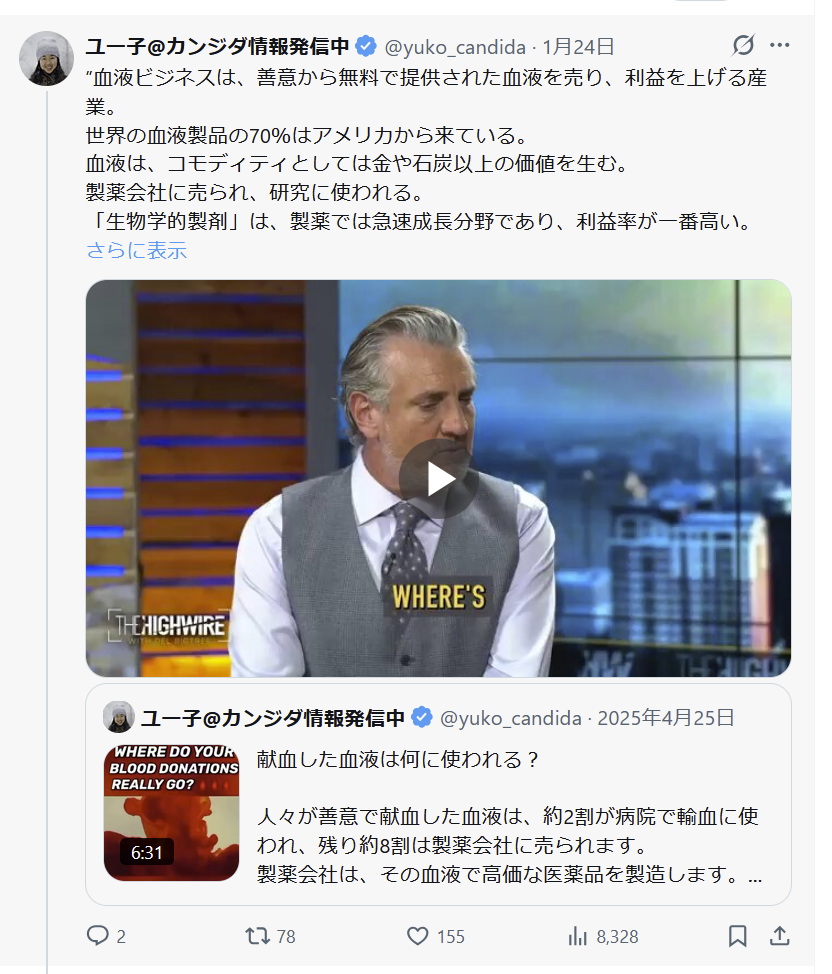This screenshot has height=974, width=832.
Task: Play the HighWire video
Action: point(438,478)
